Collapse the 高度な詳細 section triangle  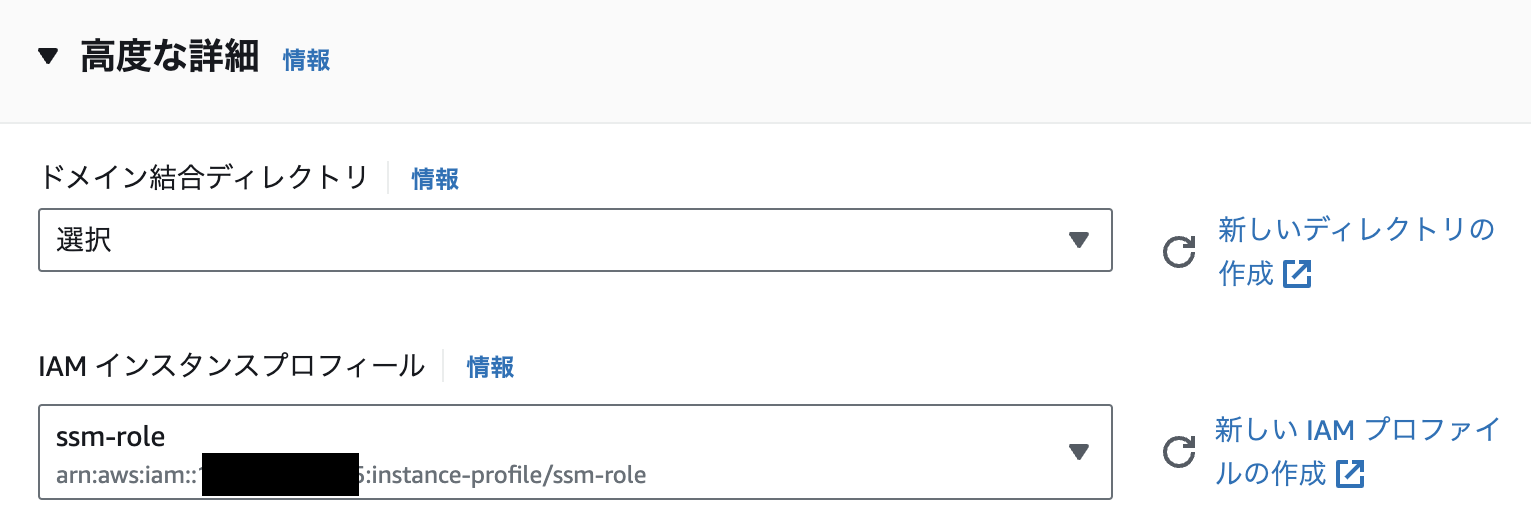point(48,57)
